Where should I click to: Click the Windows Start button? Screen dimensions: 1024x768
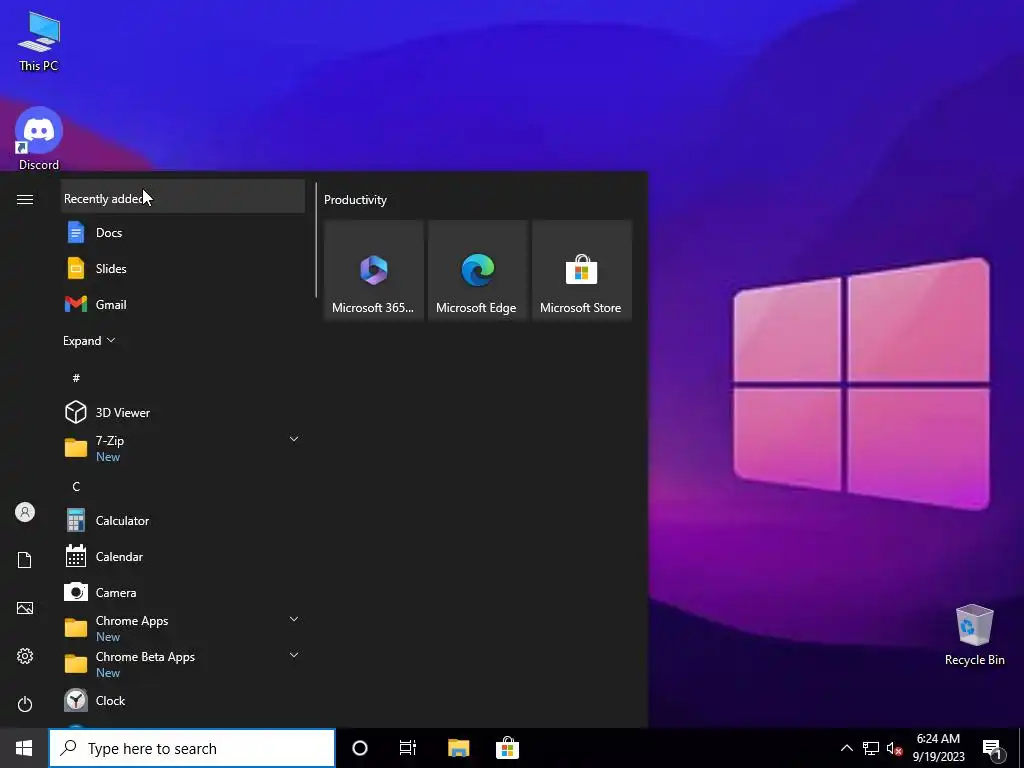pyautogui.click(x=24, y=748)
